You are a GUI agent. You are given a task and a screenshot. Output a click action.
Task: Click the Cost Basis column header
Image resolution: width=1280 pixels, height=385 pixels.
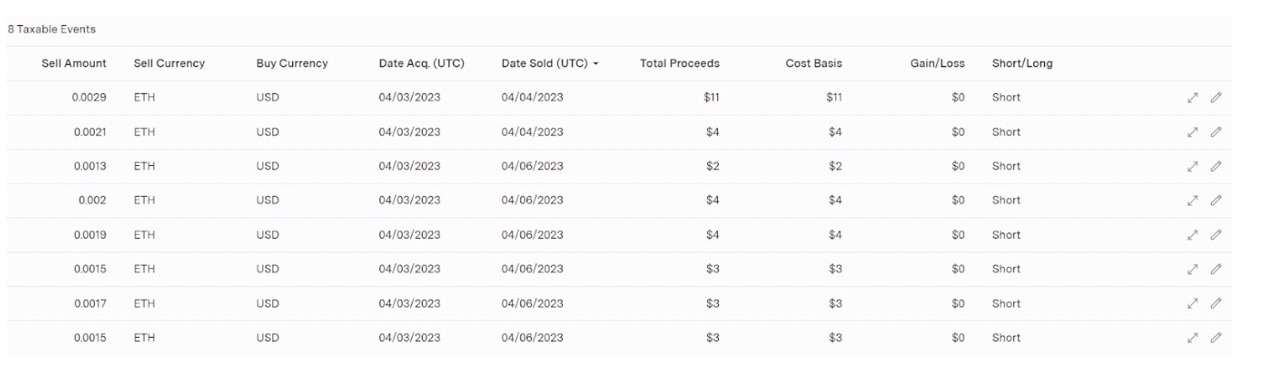click(x=814, y=64)
